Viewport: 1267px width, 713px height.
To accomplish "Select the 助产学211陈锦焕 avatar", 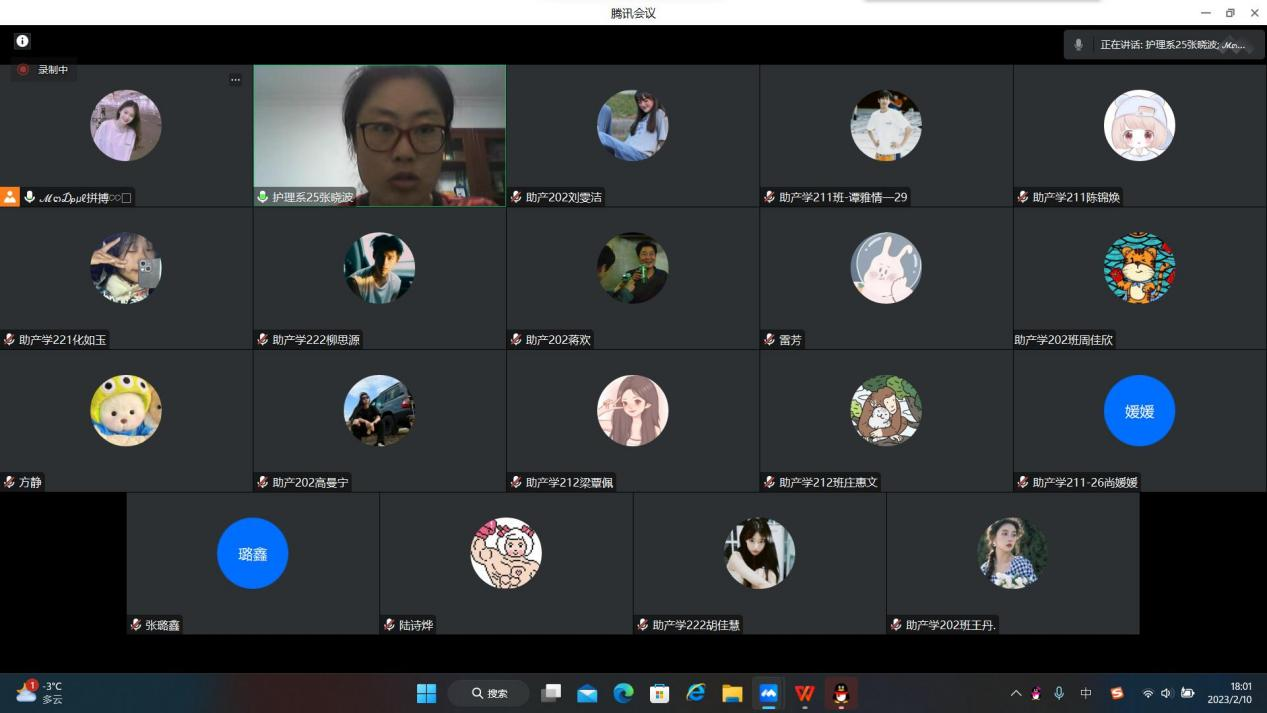I will pyautogui.click(x=1139, y=126).
